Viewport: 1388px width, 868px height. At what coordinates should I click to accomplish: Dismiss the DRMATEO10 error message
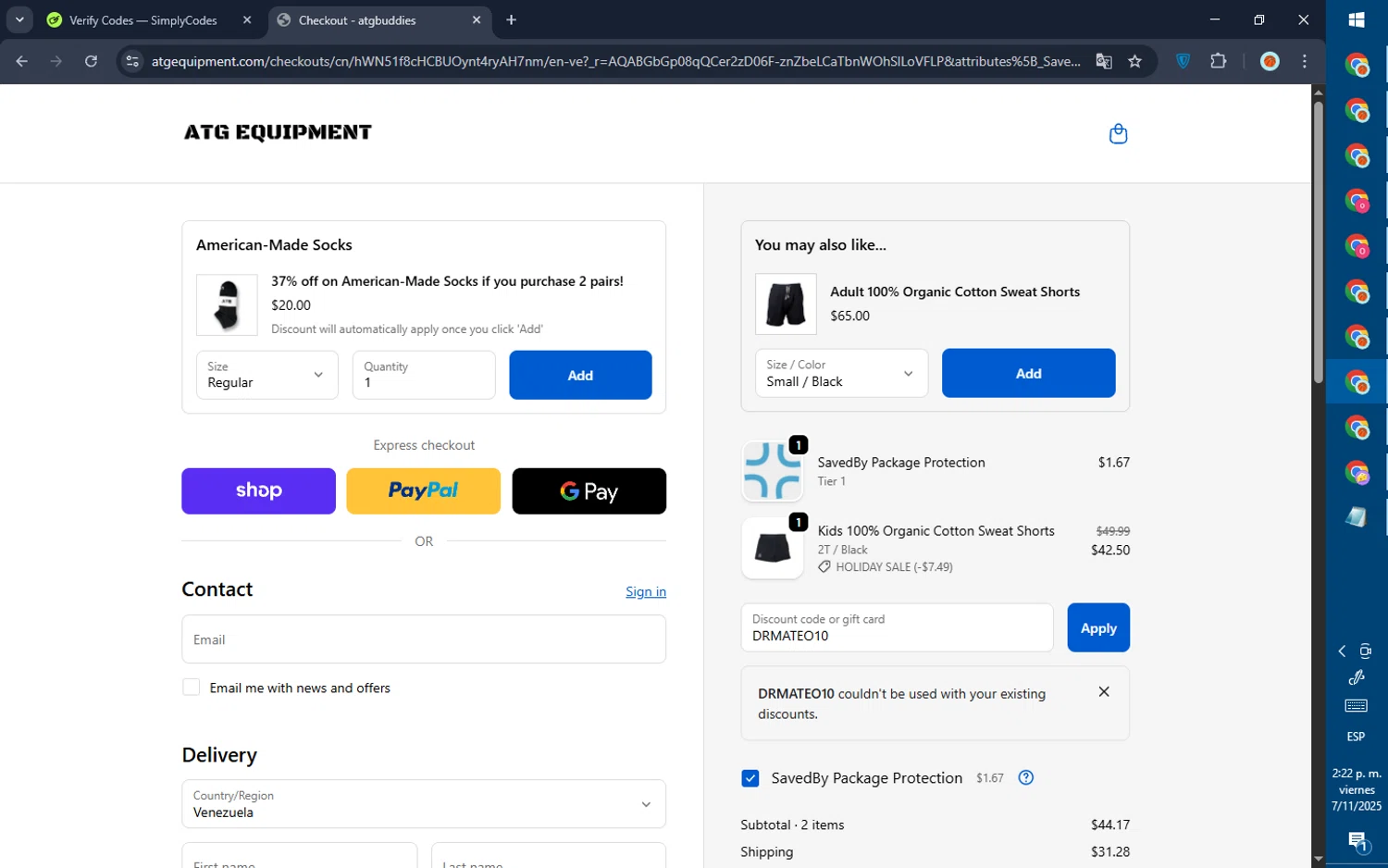coord(1104,691)
